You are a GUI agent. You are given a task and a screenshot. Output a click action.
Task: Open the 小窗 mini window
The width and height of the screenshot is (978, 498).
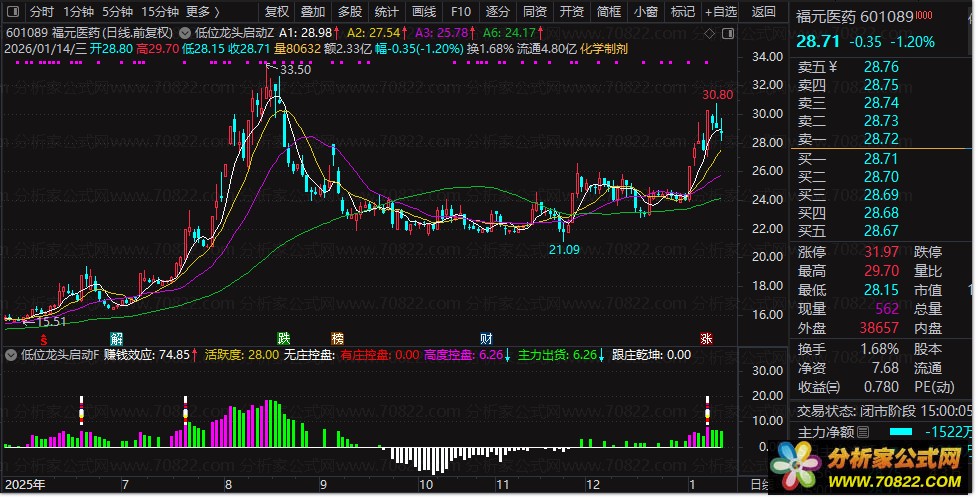tap(646, 11)
